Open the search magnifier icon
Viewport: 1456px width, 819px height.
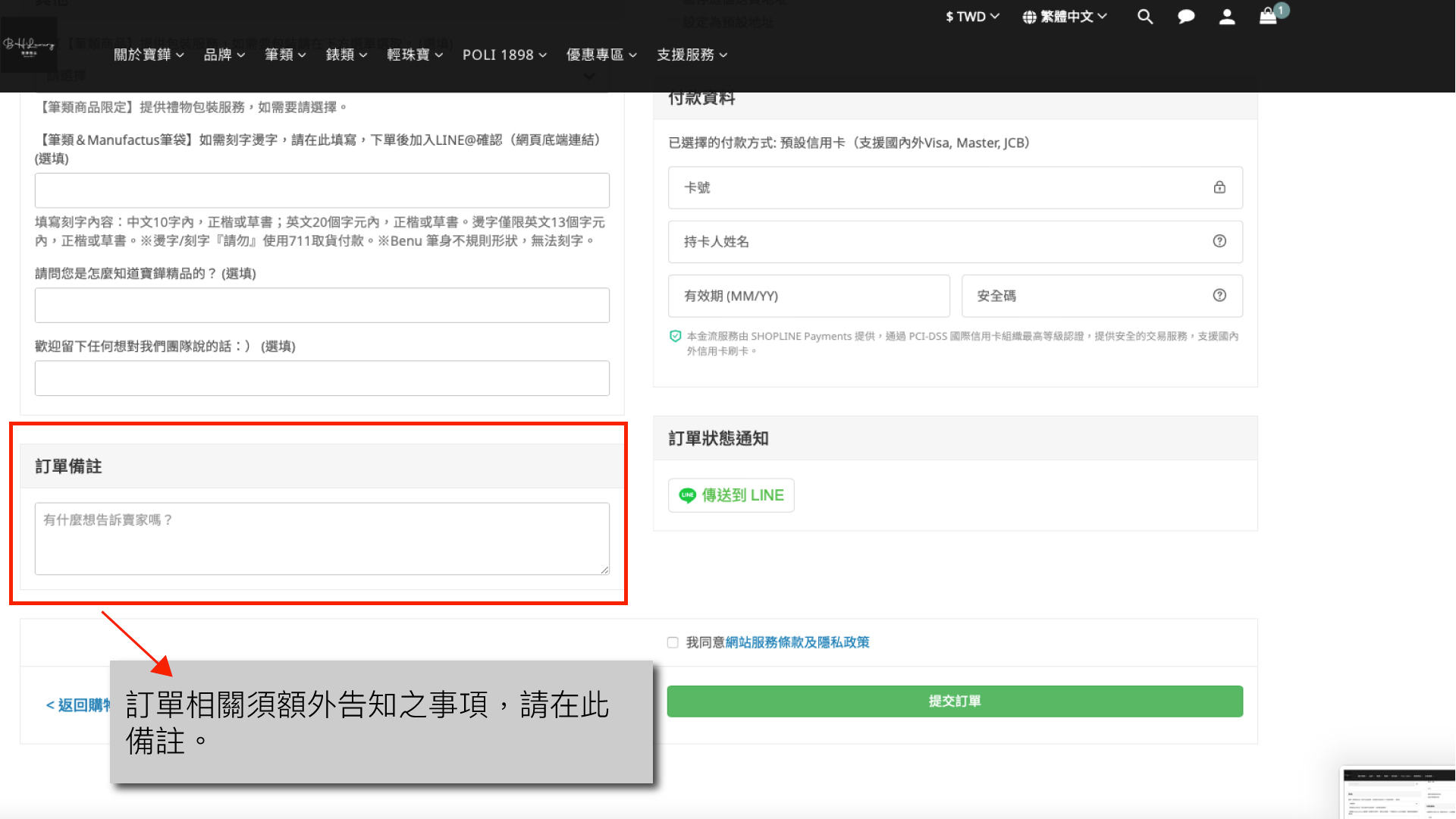click(x=1145, y=17)
